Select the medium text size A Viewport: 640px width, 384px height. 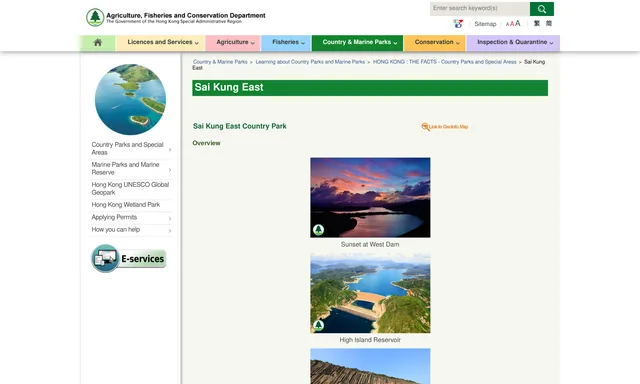(x=512, y=24)
